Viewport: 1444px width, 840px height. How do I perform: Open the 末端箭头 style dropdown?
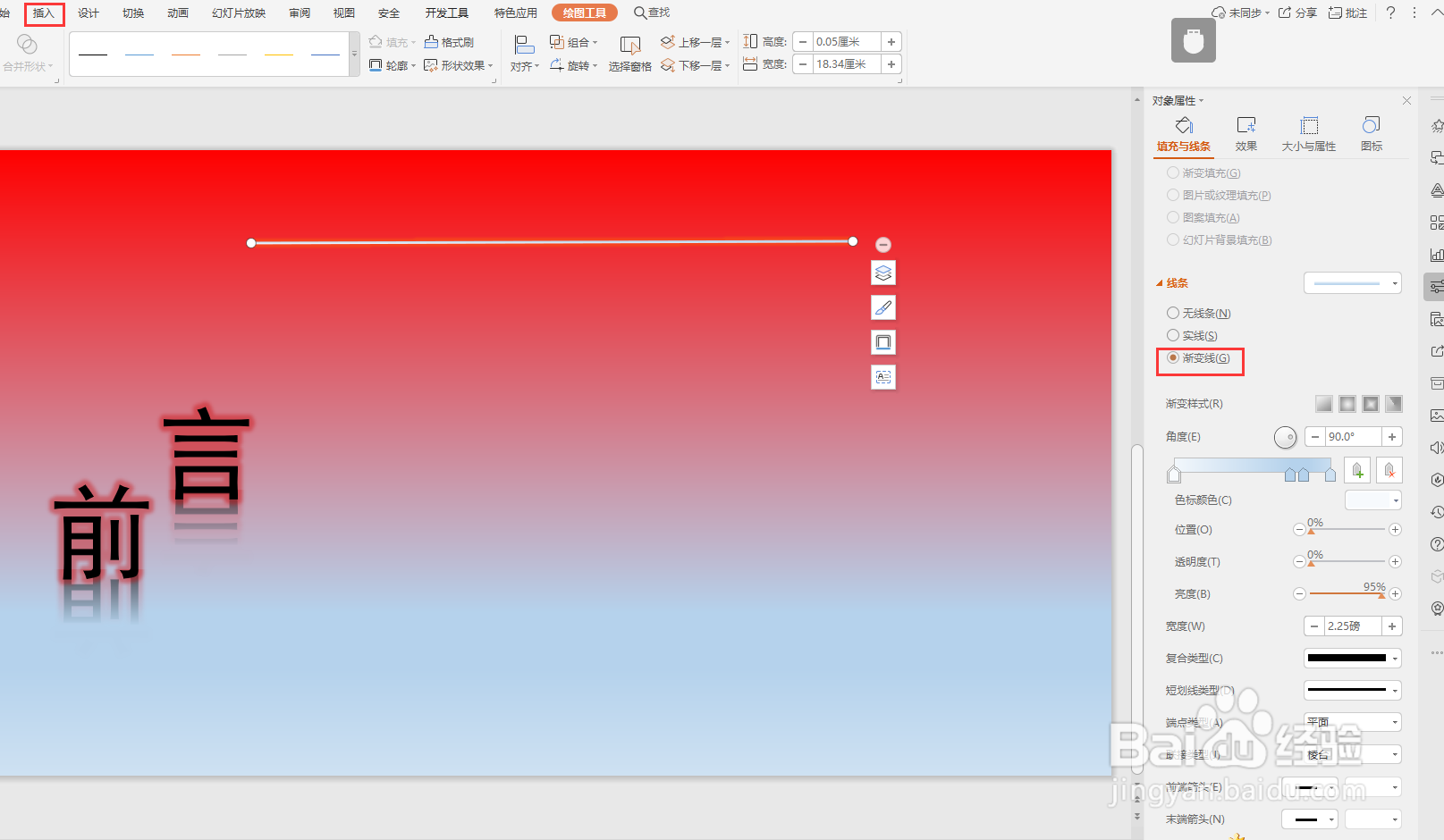(x=1310, y=819)
